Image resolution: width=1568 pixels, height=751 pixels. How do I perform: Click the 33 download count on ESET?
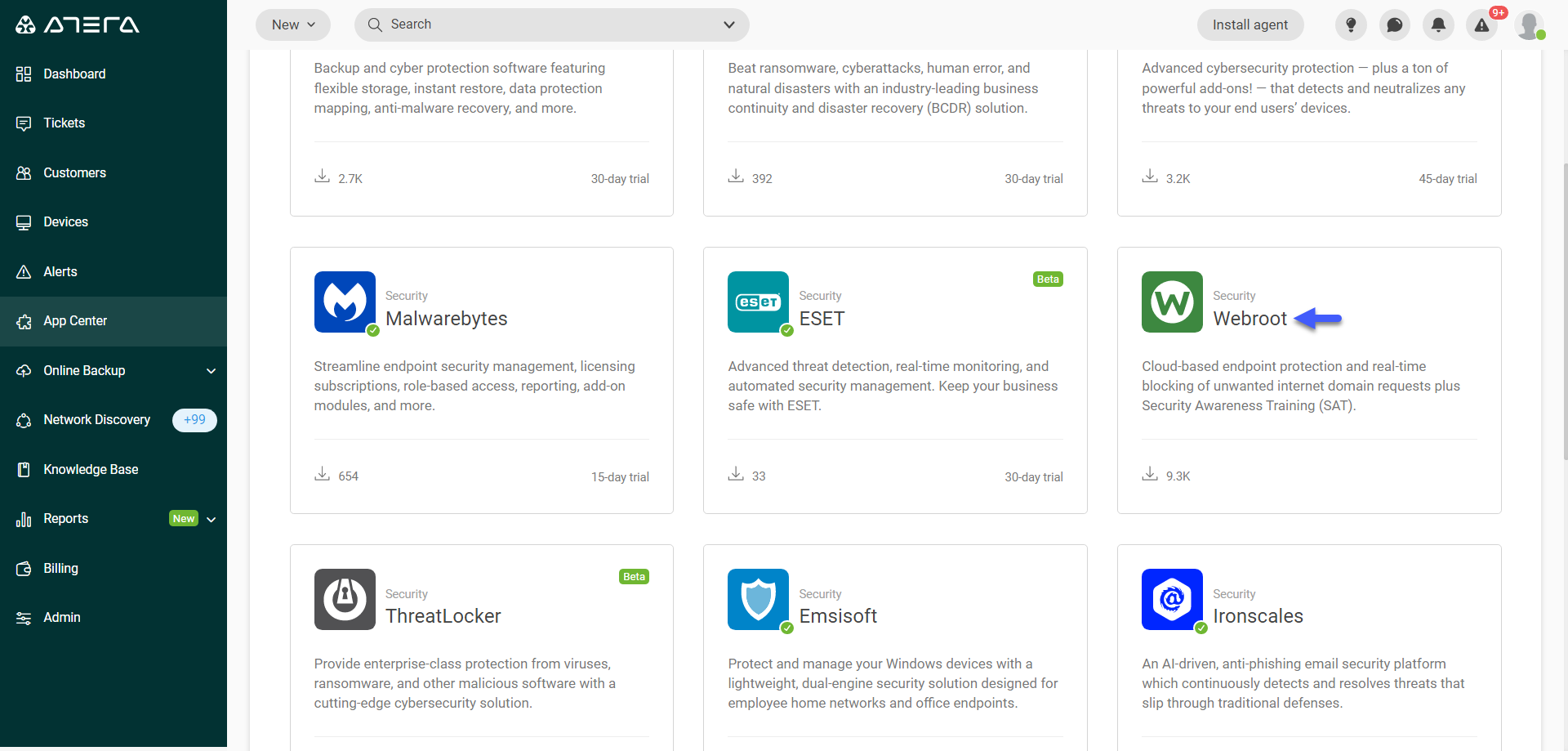click(759, 476)
